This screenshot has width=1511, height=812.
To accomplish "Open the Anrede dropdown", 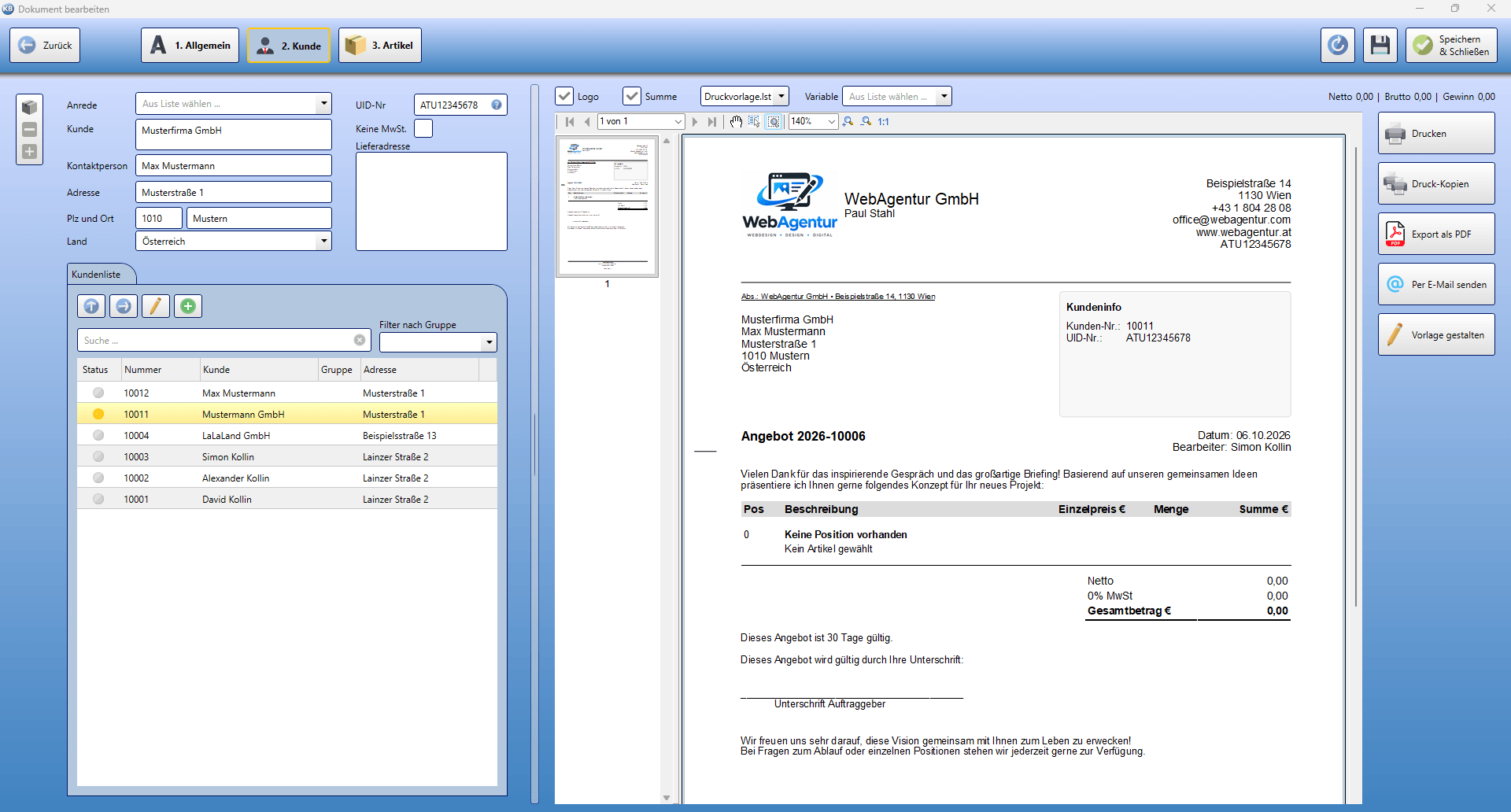I will tap(323, 104).
